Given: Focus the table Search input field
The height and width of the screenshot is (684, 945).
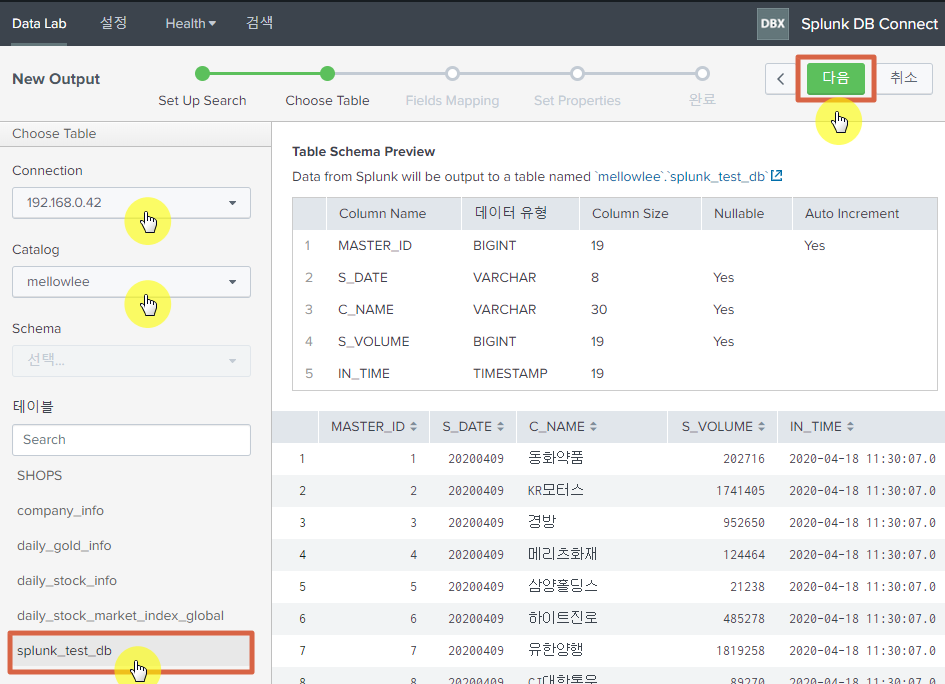Looking at the screenshot, I should tap(131, 440).
